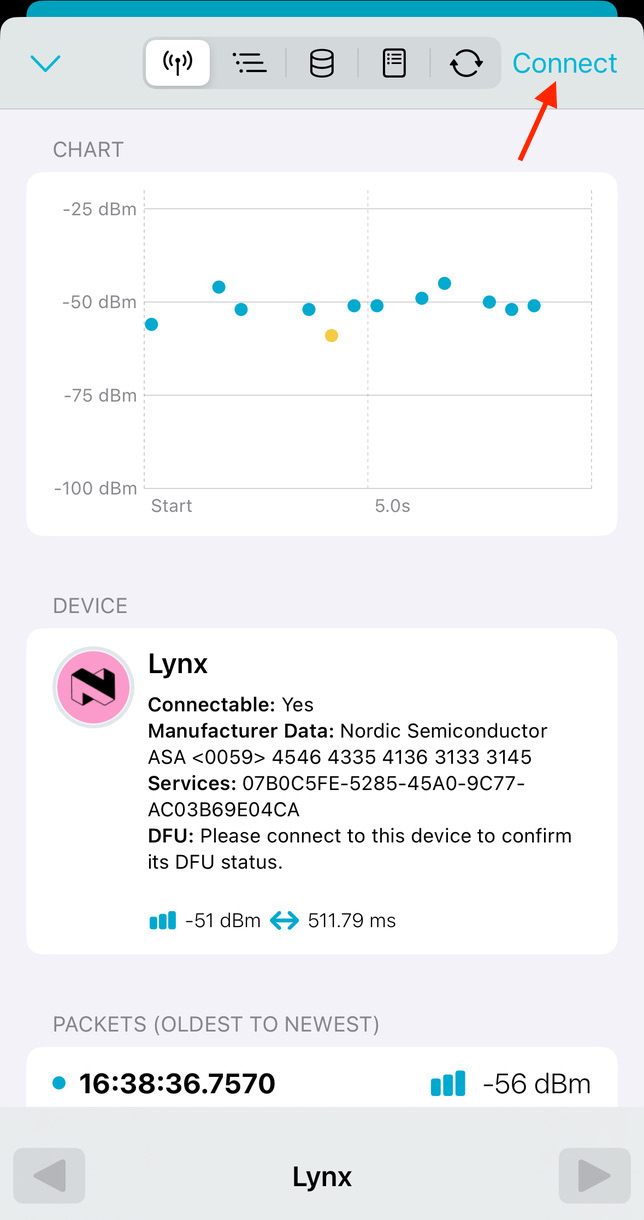
Task: Tap the Lynx device name heading
Action: coord(178,664)
